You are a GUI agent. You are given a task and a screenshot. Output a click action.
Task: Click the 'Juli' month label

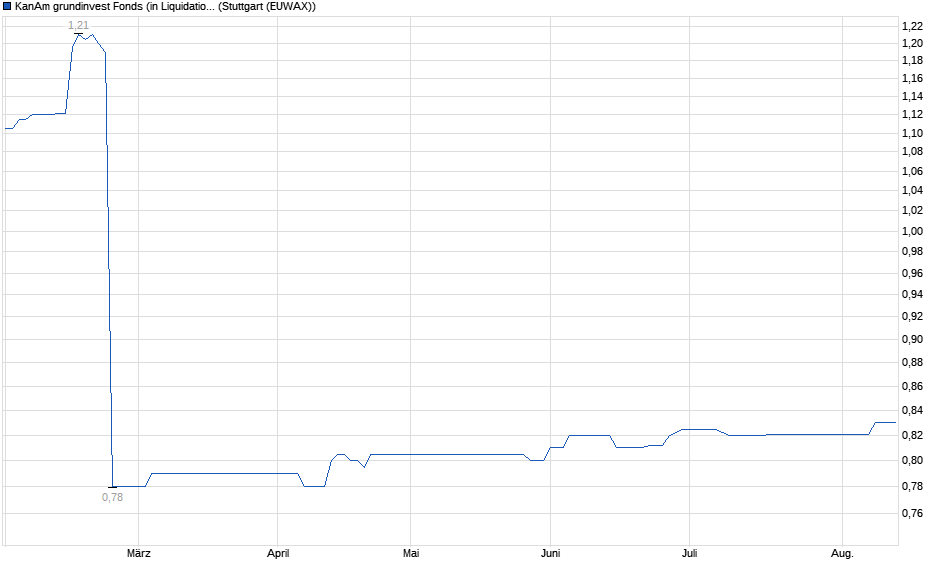click(689, 553)
